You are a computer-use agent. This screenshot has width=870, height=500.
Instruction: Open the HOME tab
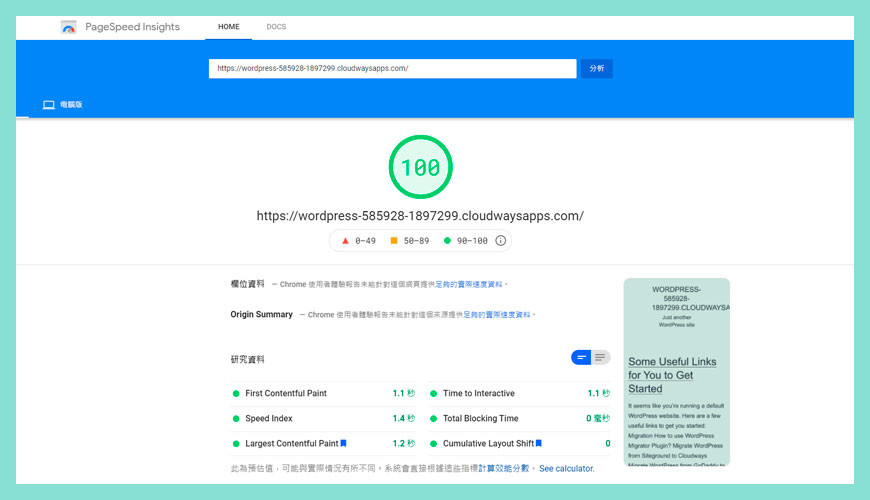pyautogui.click(x=229, y=27)
